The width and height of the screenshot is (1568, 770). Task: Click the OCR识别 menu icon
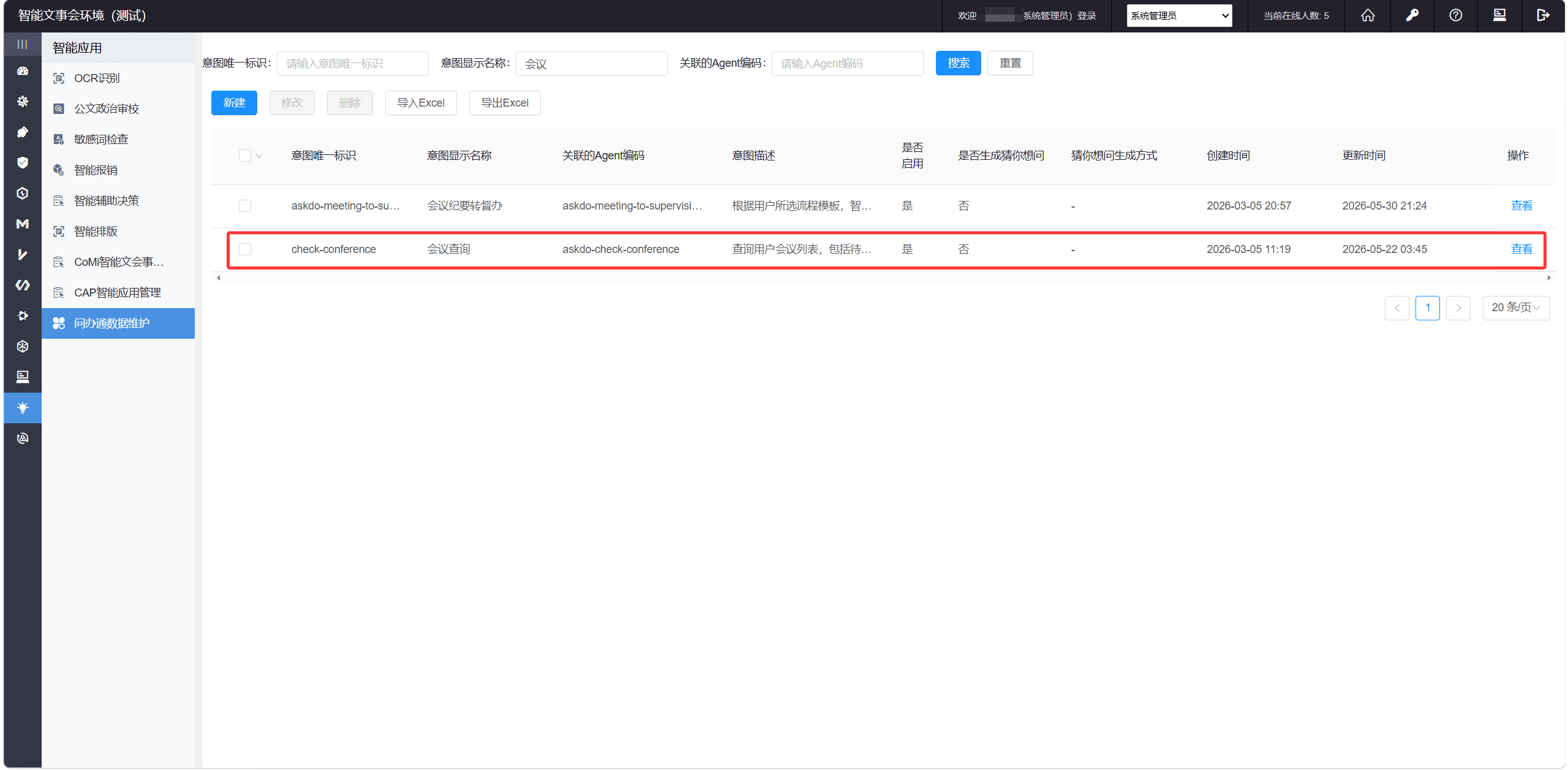tap(59, 78)
